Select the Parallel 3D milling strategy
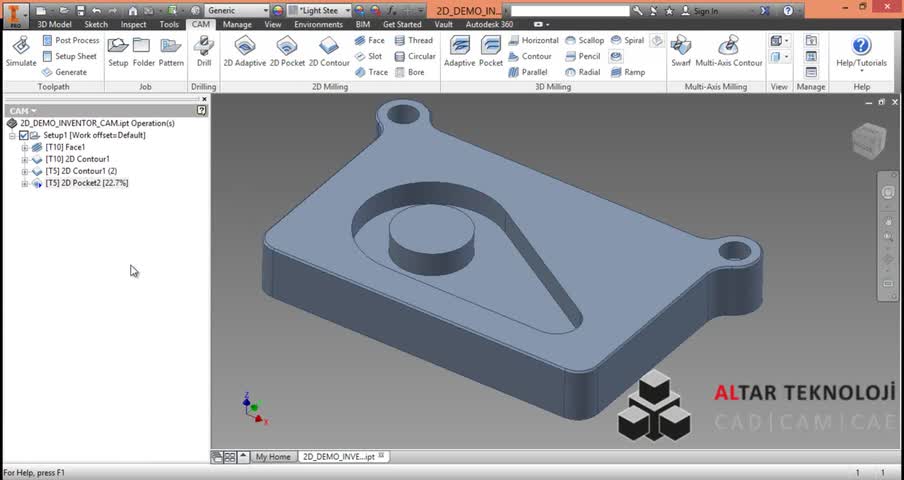Screen dimensions: 904x480 click(x=528, y=72)
